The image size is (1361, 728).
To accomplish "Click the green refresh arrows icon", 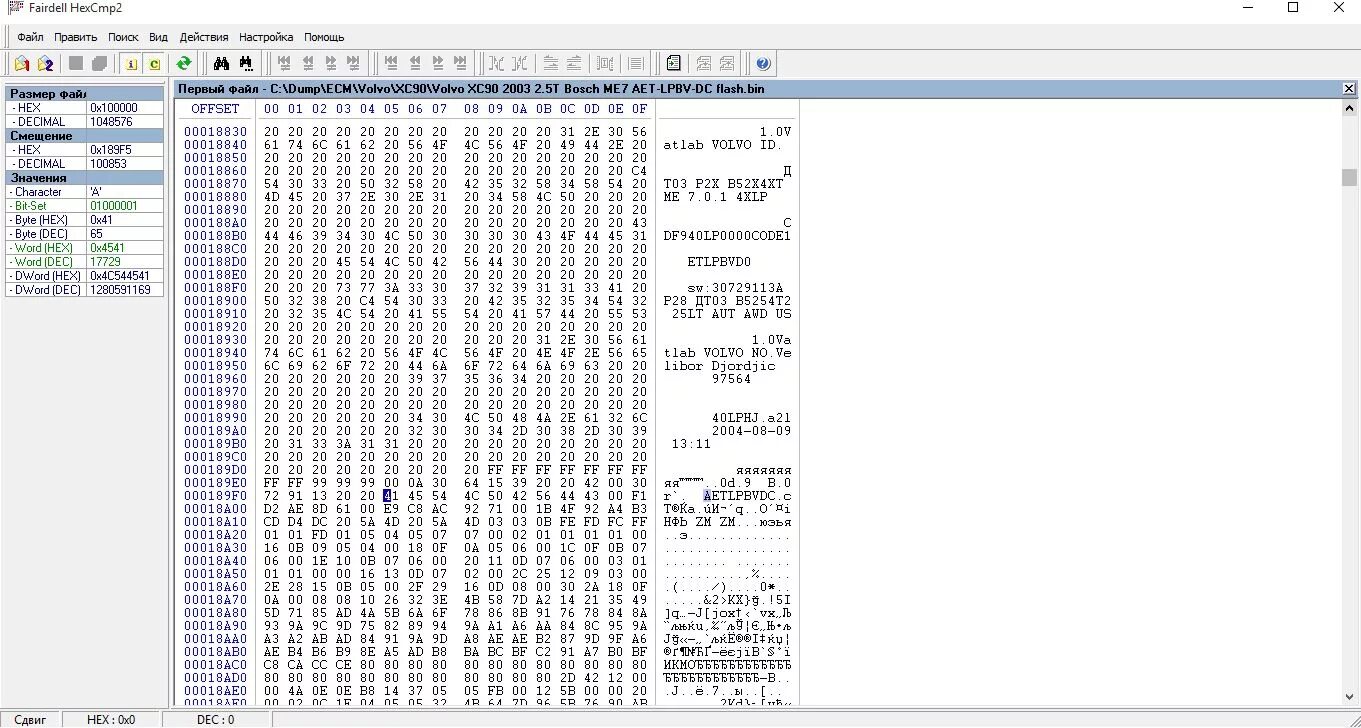I will pyautogui.click(x=184, y=64).
